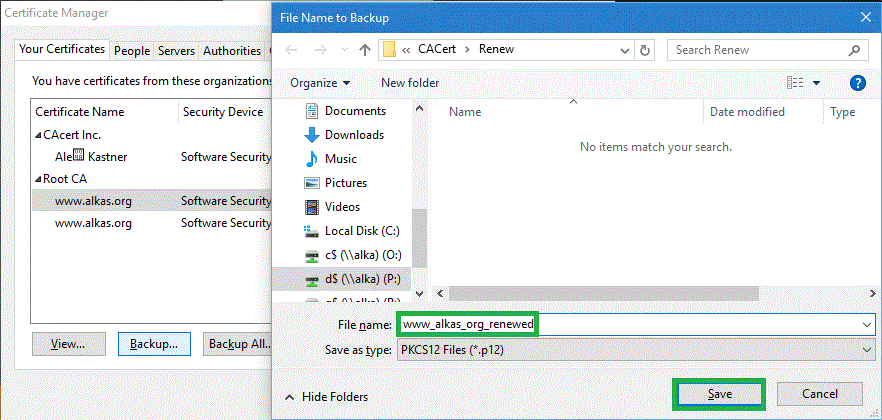Collapse the Hide Folders expander
Viewport: 882px width, 420px height.
(326, 397)
